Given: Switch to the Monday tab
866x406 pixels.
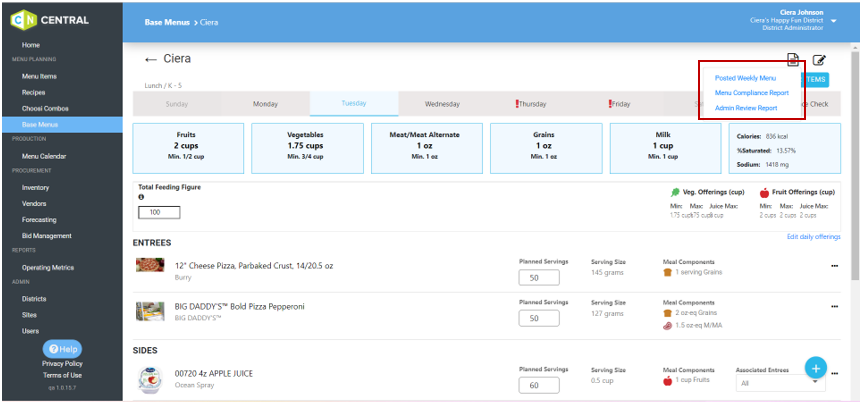Looking at the screenshot, I should point(266,104).
